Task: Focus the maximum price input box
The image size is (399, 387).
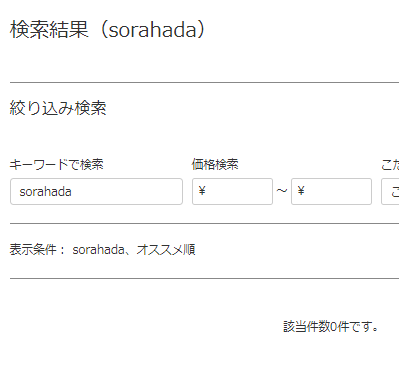Action: (331, 191)
